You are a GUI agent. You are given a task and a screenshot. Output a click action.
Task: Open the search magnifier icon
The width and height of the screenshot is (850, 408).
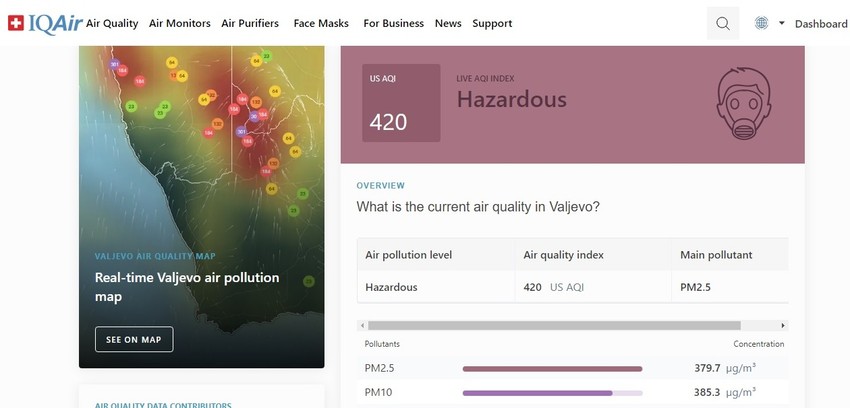722,23
